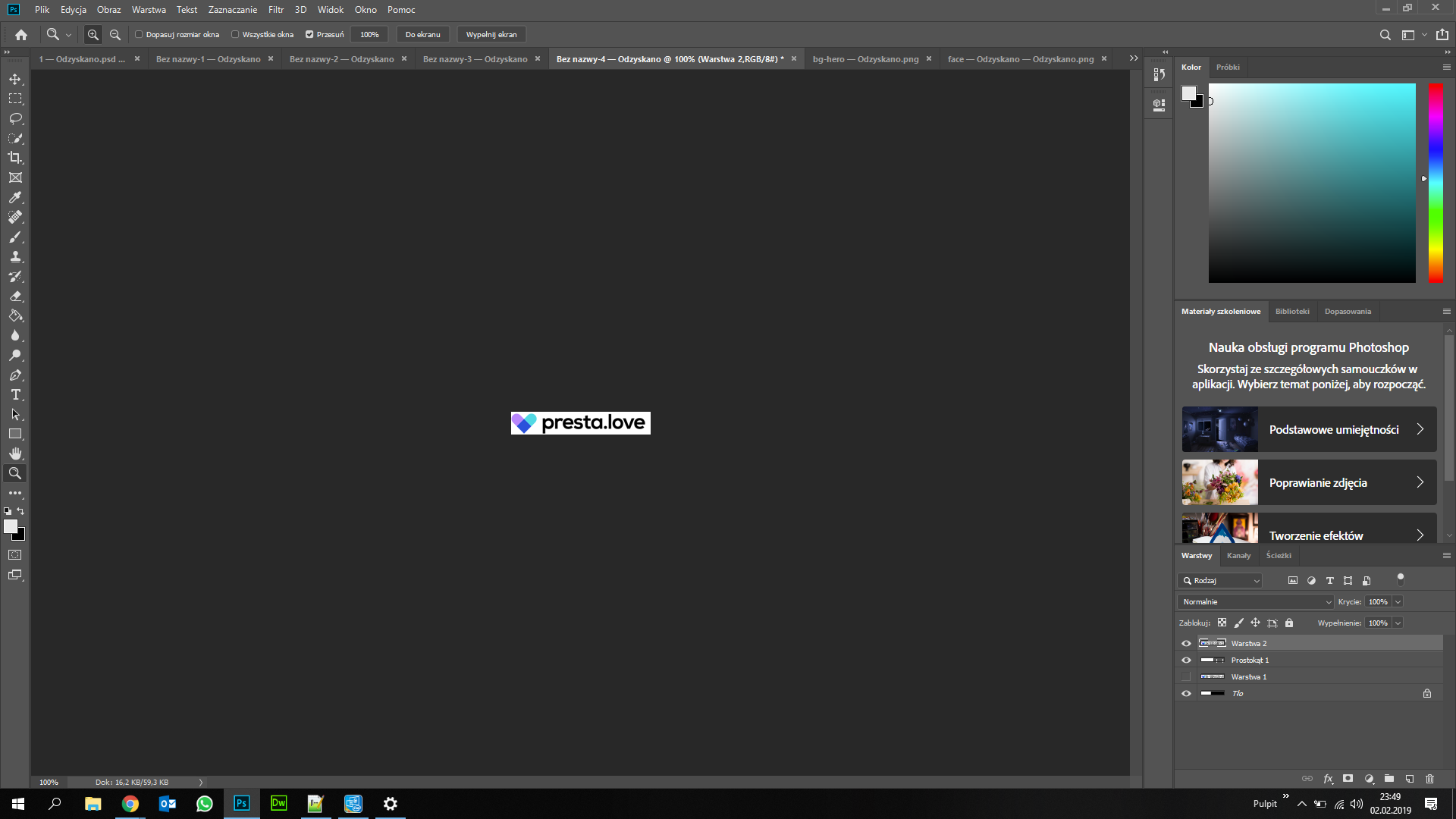Toggle Quick Mask mode
The height and width of the screenshot is (819, 1456).
[x=15, y=555]
